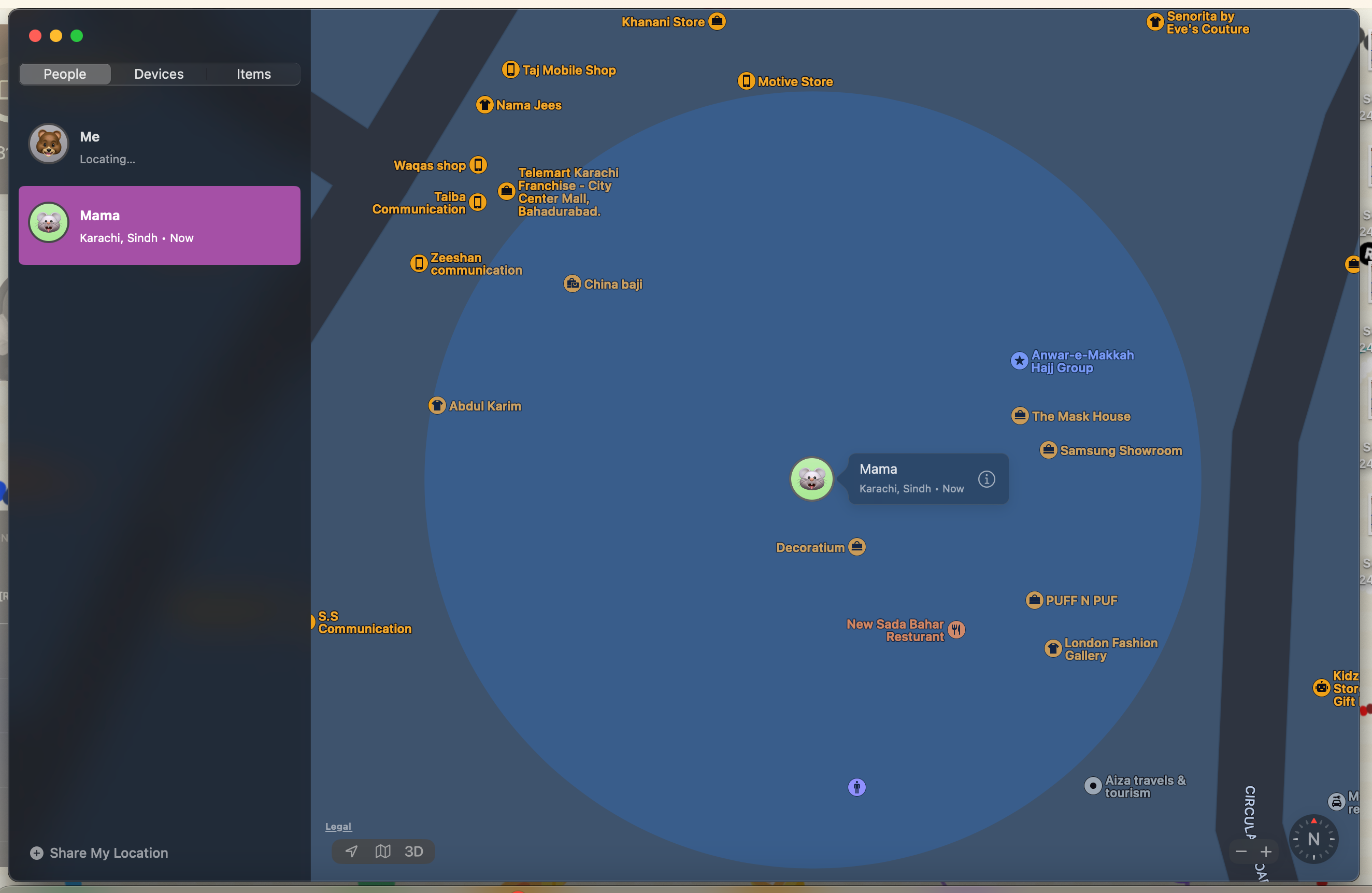This screenshot has width=1372, height=893.
Task: Zoom out with the minus button
Action: (1241, 852)
